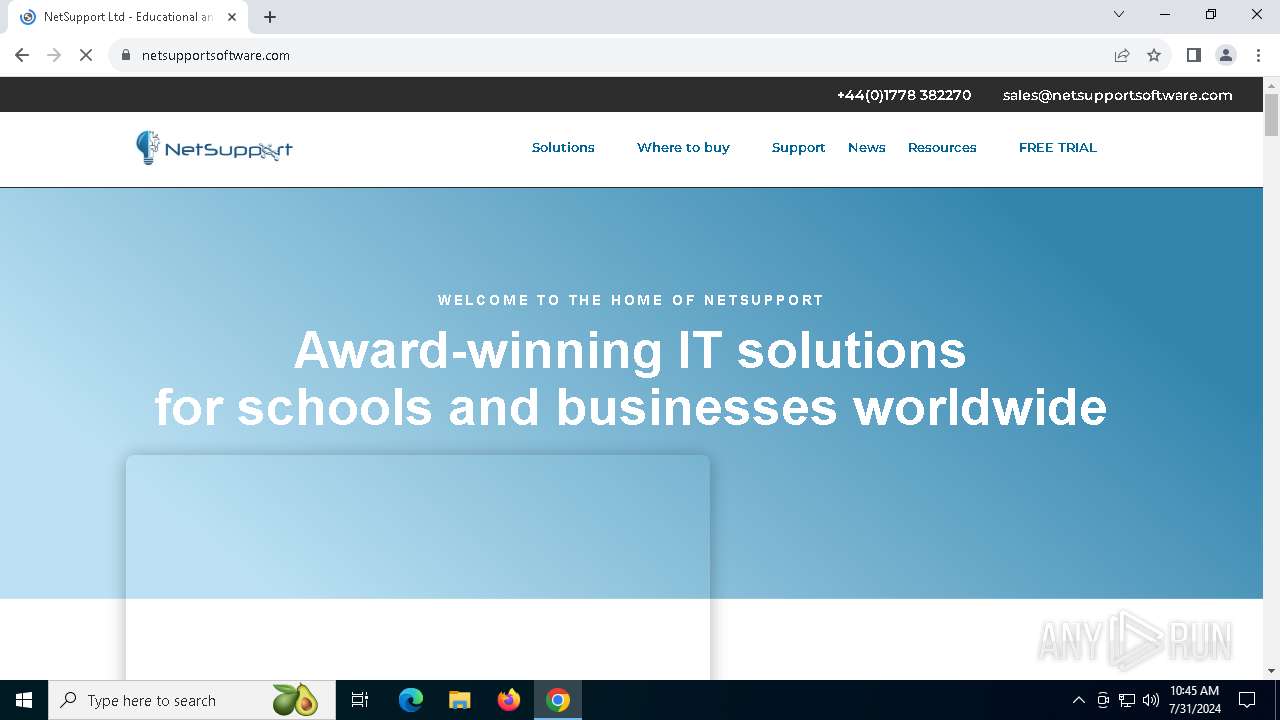1280x720 pixels.
Task: Stop page loading with the X button
Action: click(x=86, y=55)
